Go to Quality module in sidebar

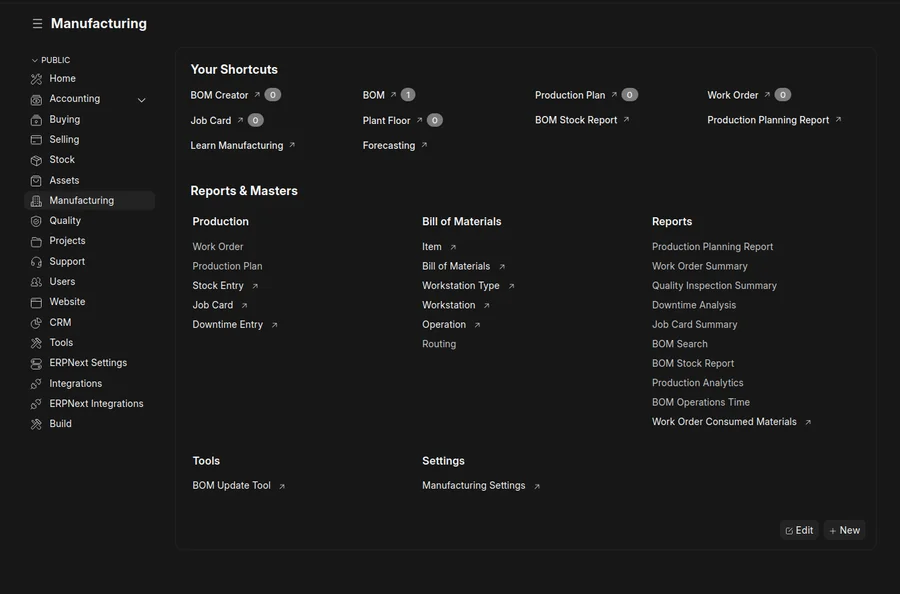[90, 220]
